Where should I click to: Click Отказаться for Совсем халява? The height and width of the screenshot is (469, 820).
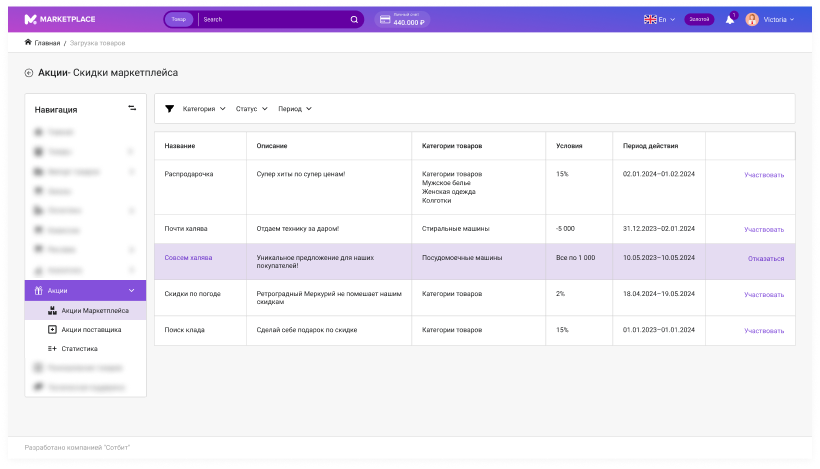tap(766, 258)
